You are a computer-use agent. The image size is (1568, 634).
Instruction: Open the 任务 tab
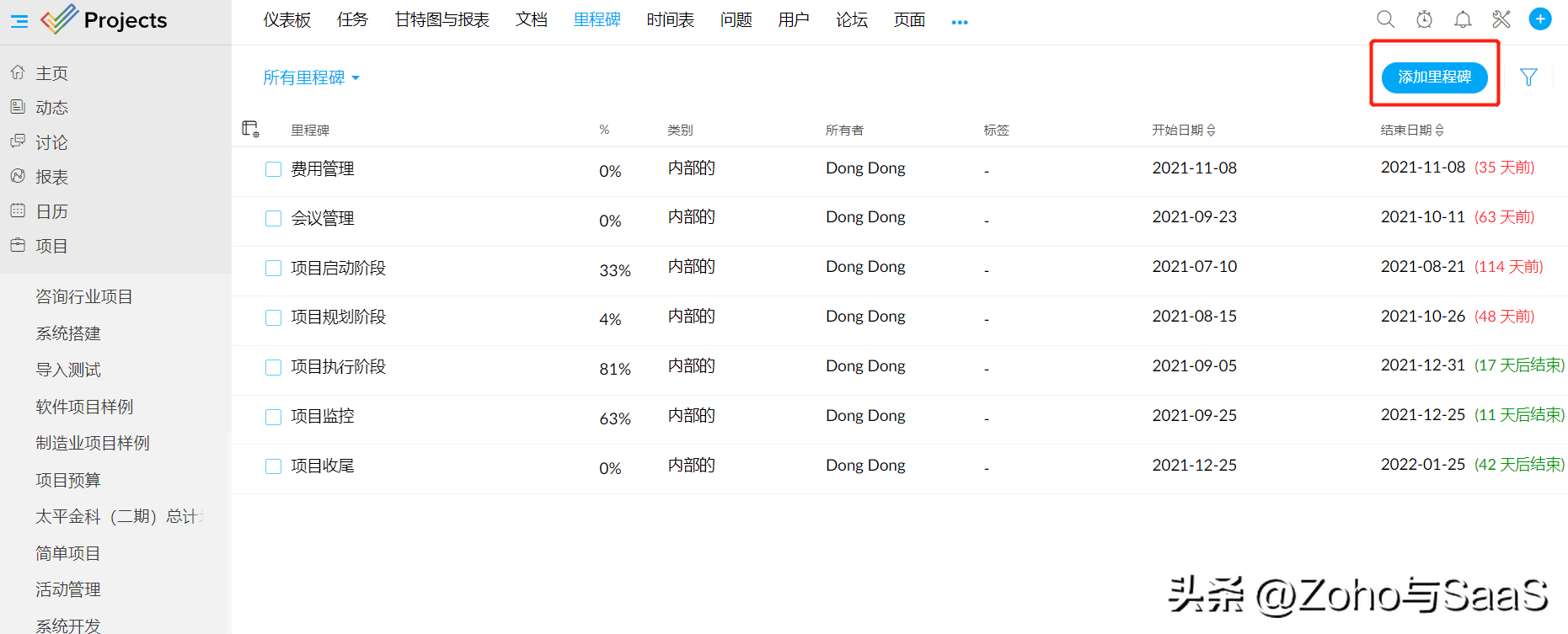pyautogui.click(x=352, y=19)
